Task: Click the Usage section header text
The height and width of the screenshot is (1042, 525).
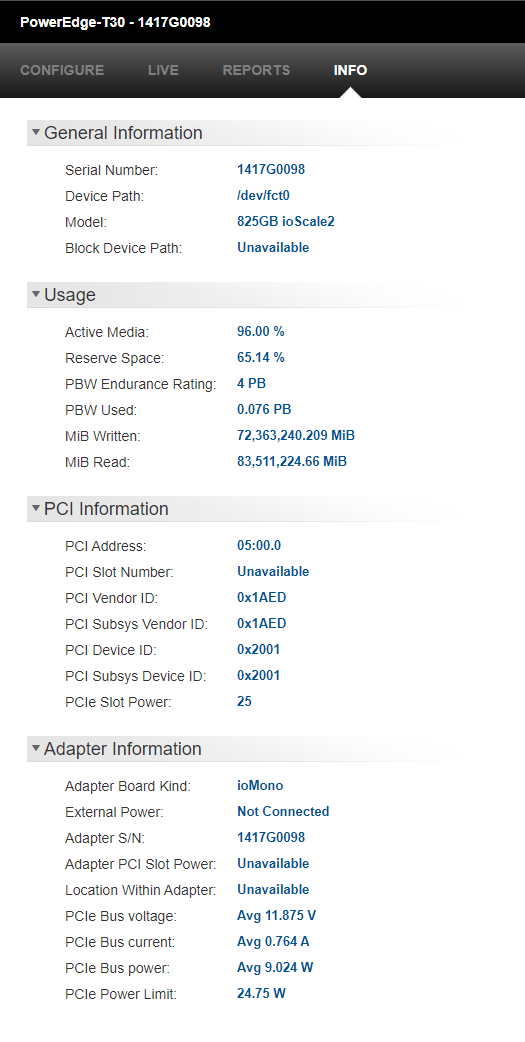Action: 70,295
